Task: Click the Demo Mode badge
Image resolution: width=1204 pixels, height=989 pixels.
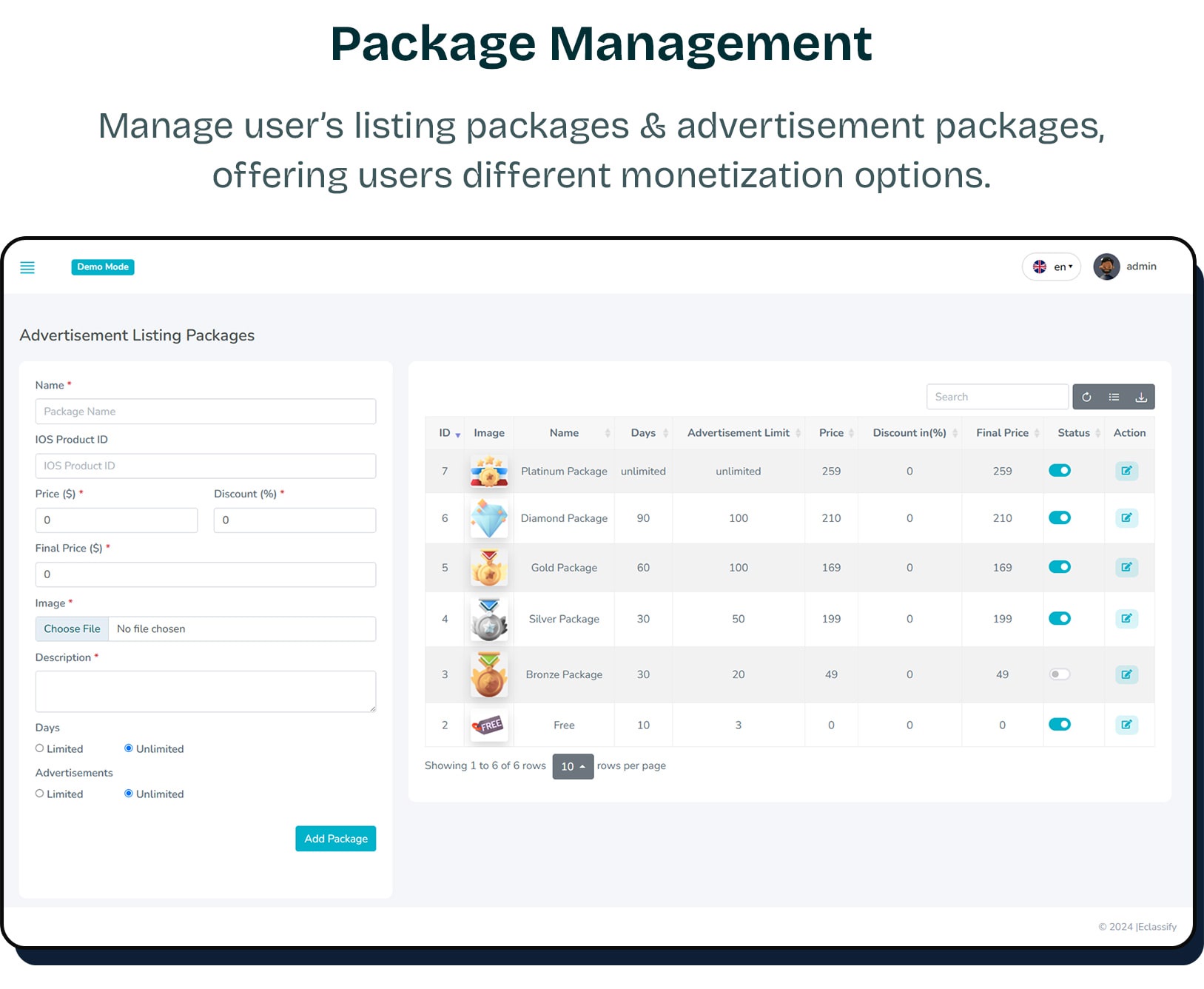Action: pos(103,266)
